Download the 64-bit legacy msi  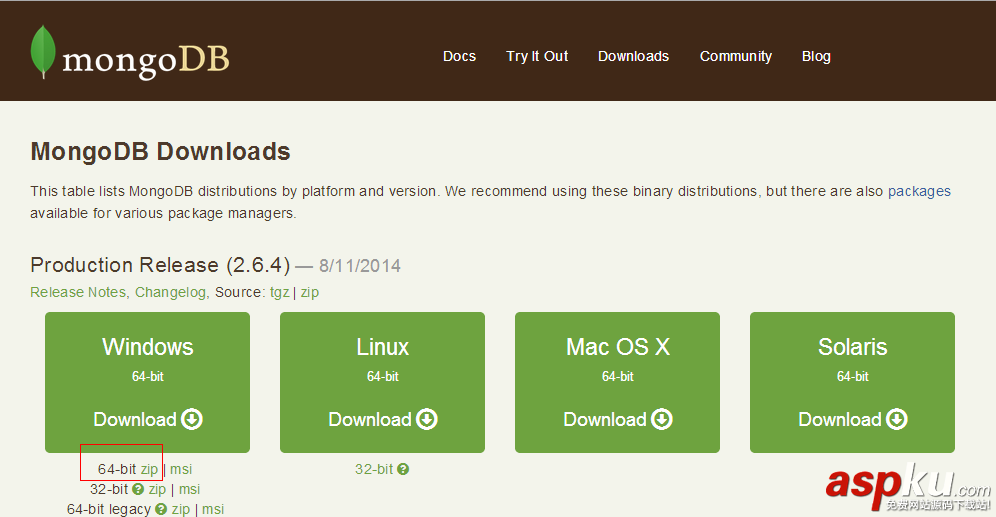pos(213,509)
